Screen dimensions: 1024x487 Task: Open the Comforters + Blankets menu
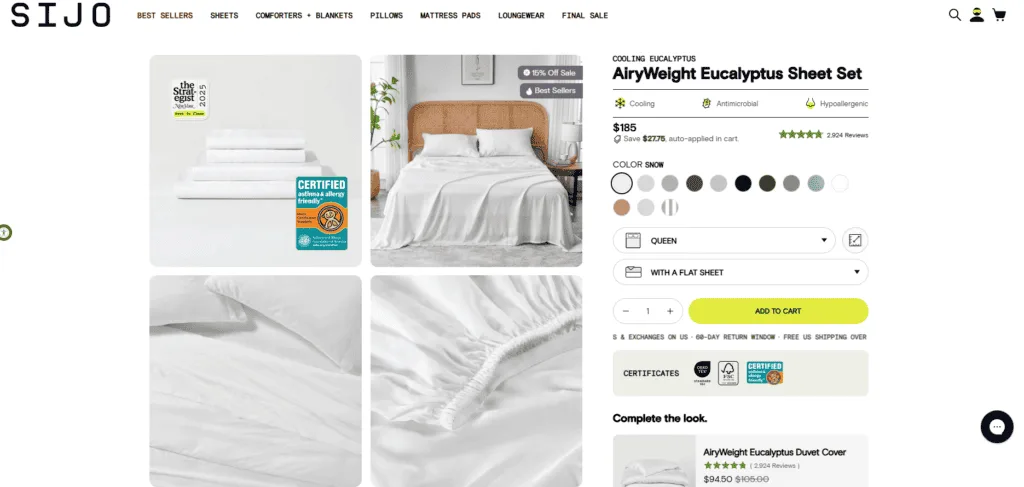[x=304, y=16]
